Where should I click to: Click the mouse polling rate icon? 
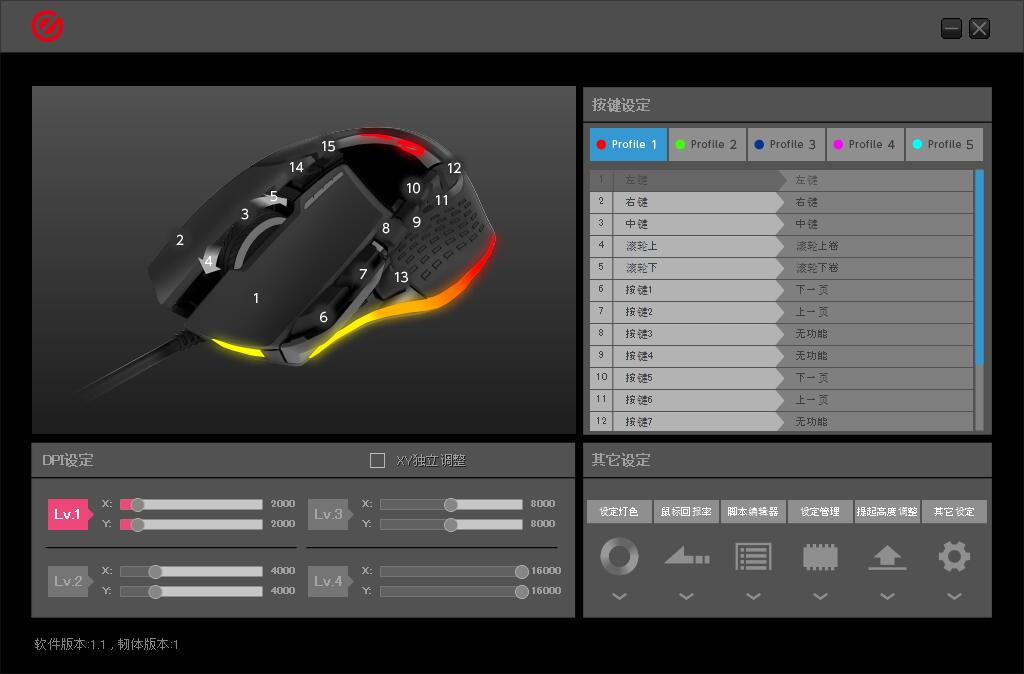pyautogui.click(x=686, y=556)
